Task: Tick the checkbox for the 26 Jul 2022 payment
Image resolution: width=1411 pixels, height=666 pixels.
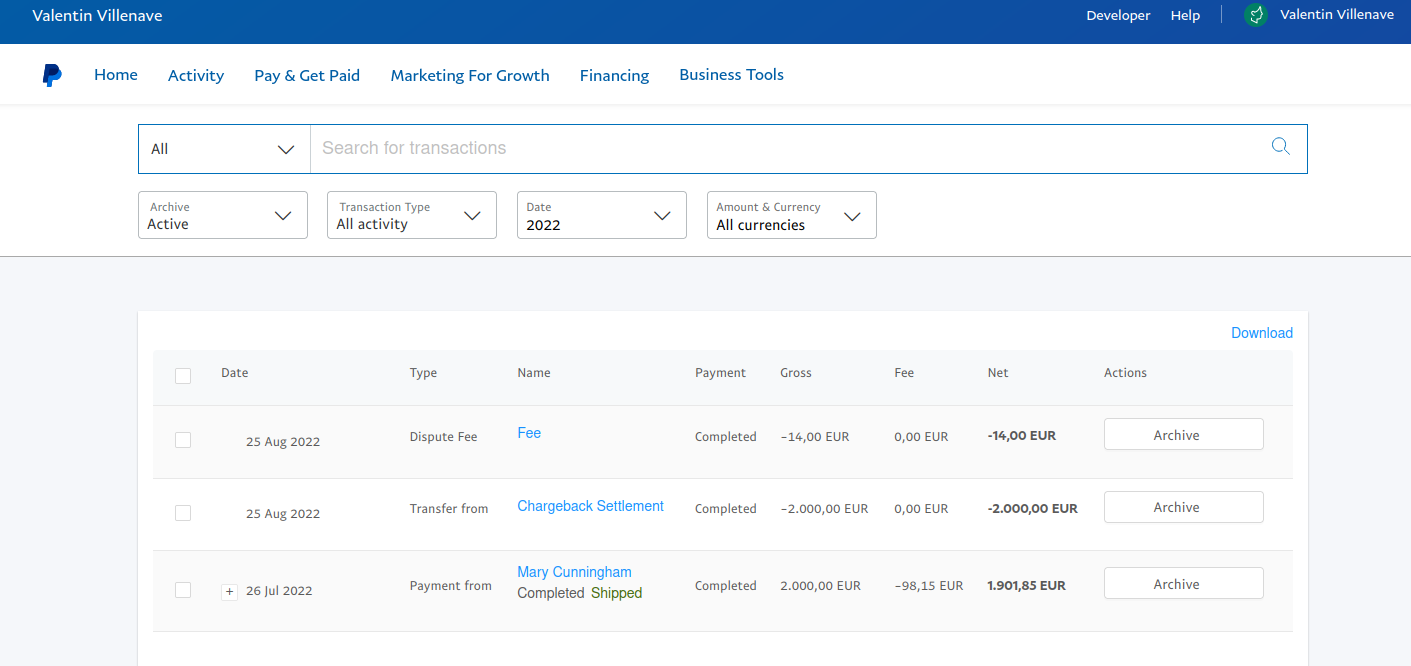Action: pos(183,590)
